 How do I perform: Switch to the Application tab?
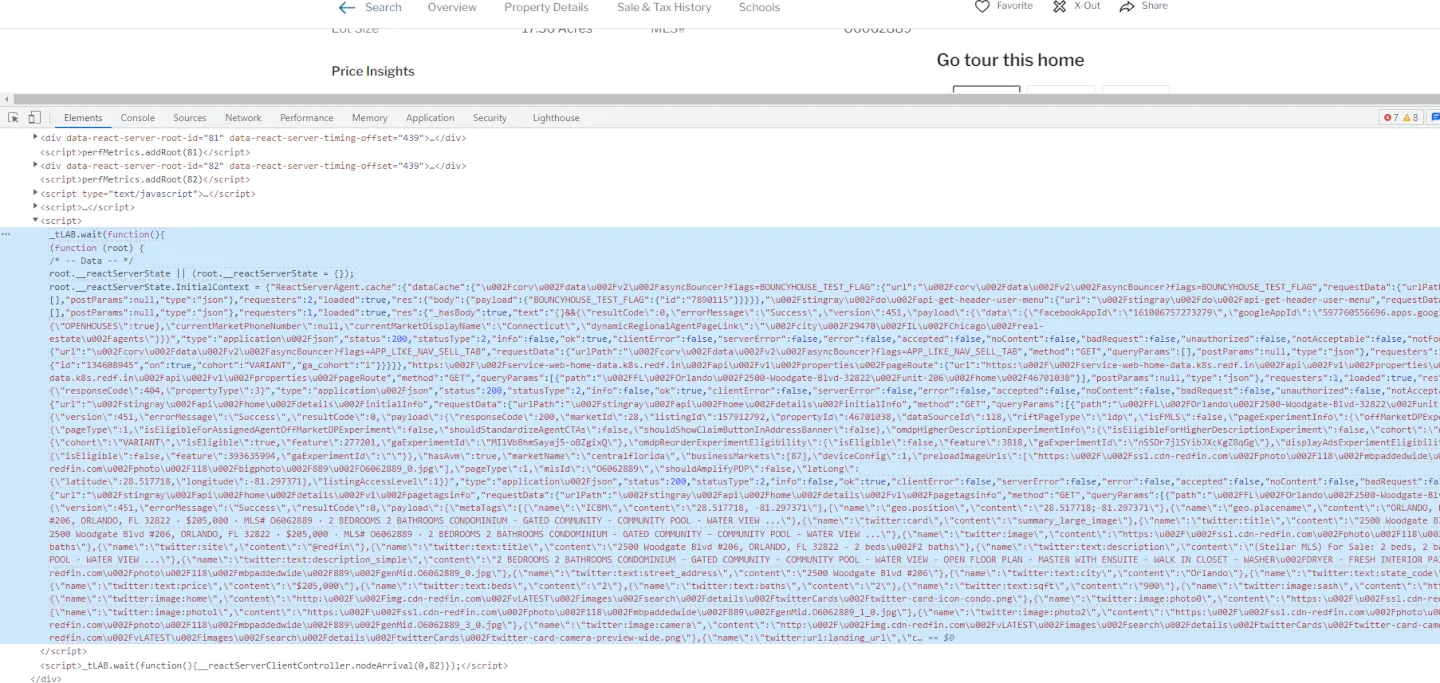click(430, 118)
